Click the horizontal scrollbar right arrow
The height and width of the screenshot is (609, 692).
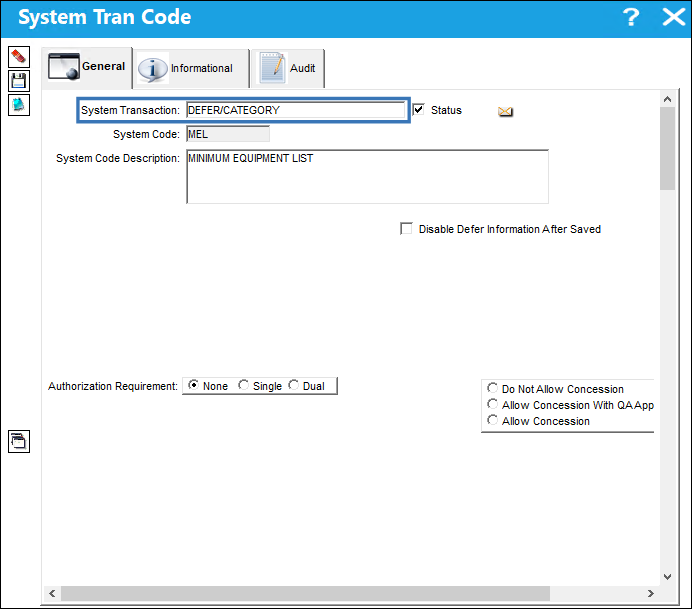click(650, 594)
